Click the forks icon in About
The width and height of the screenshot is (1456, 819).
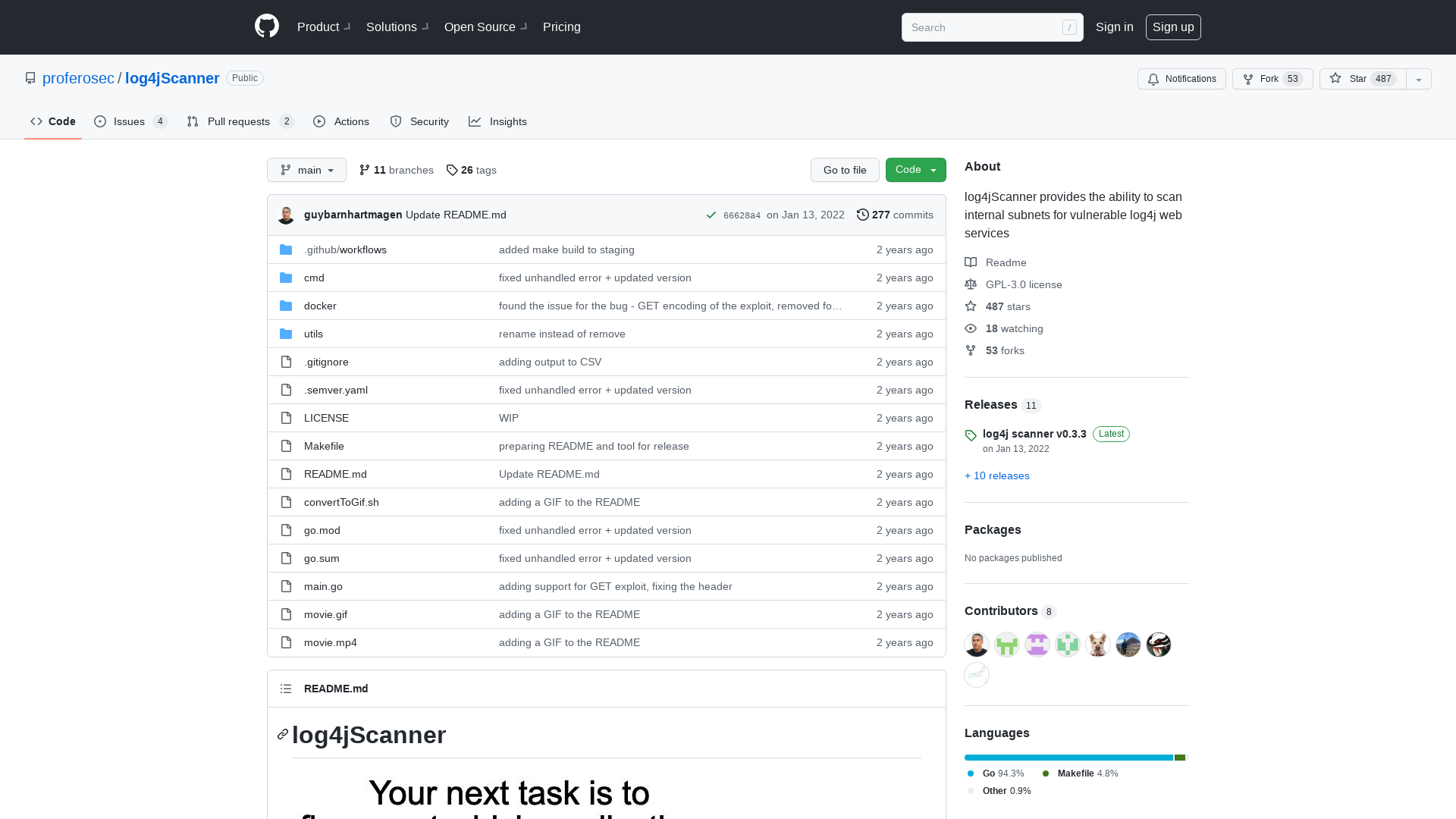(x=971, y=350)
